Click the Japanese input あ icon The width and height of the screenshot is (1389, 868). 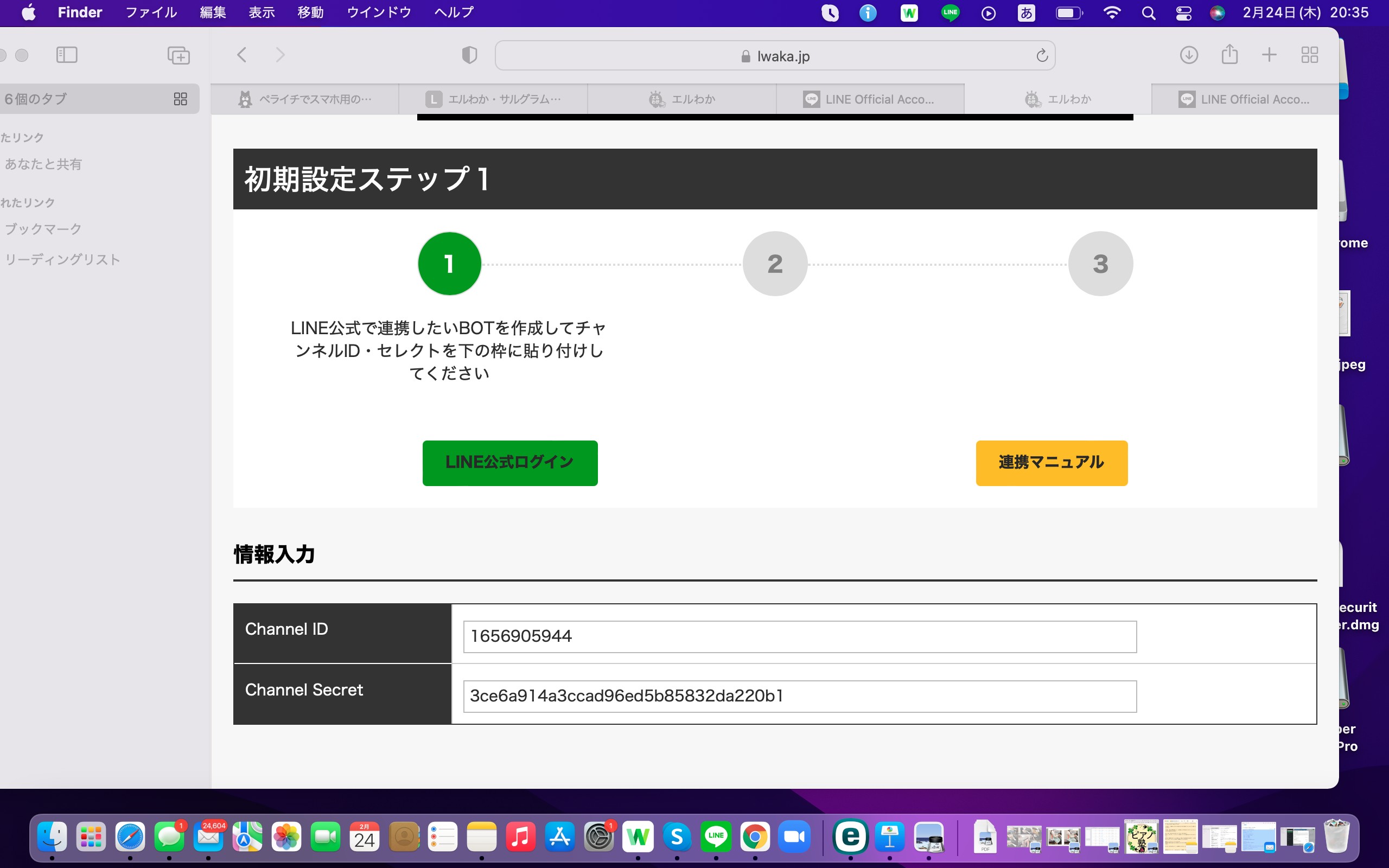(x=1026, y=12)
